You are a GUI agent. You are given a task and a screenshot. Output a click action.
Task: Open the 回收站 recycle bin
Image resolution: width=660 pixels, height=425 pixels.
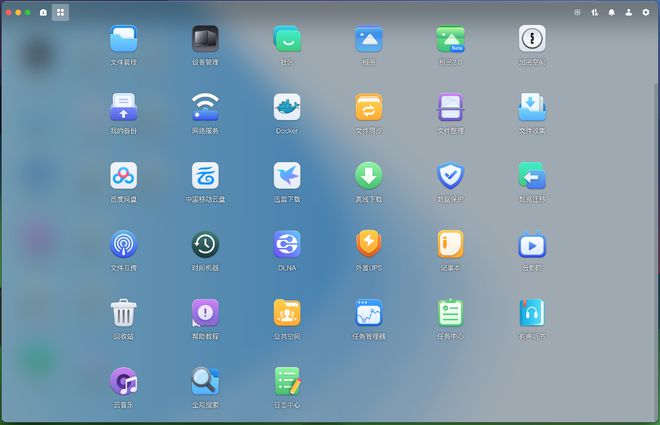click(x=123, y=313)
